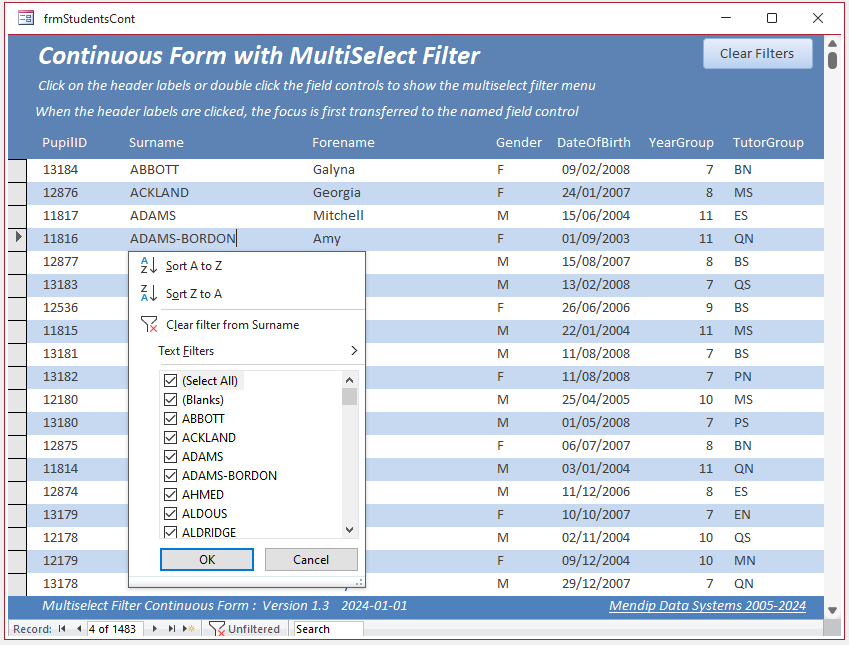Image resolution: width=849 pixels, height=645 pixels.
Task: Click the record number box 4 of 1483
Action: [x=115, y=629]
